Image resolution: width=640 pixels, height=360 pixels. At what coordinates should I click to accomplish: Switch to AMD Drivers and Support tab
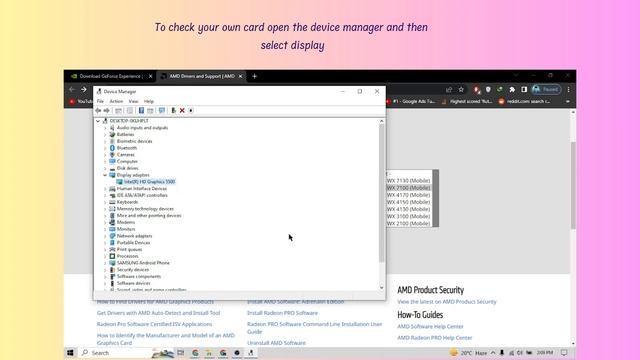pos(202,76)
